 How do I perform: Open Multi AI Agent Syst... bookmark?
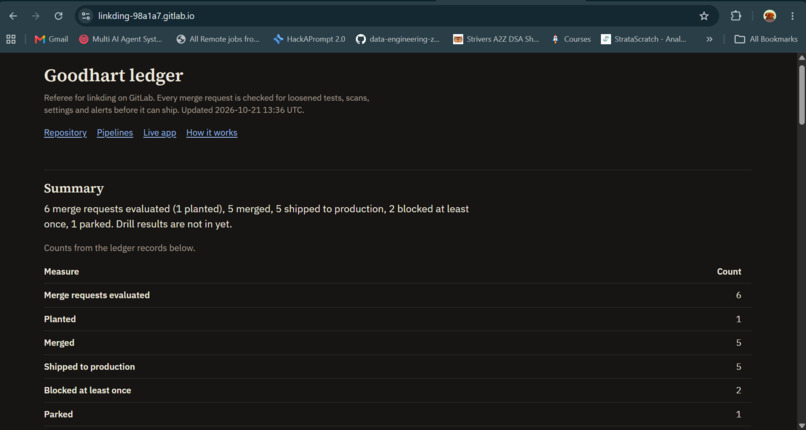pos(120,39)
